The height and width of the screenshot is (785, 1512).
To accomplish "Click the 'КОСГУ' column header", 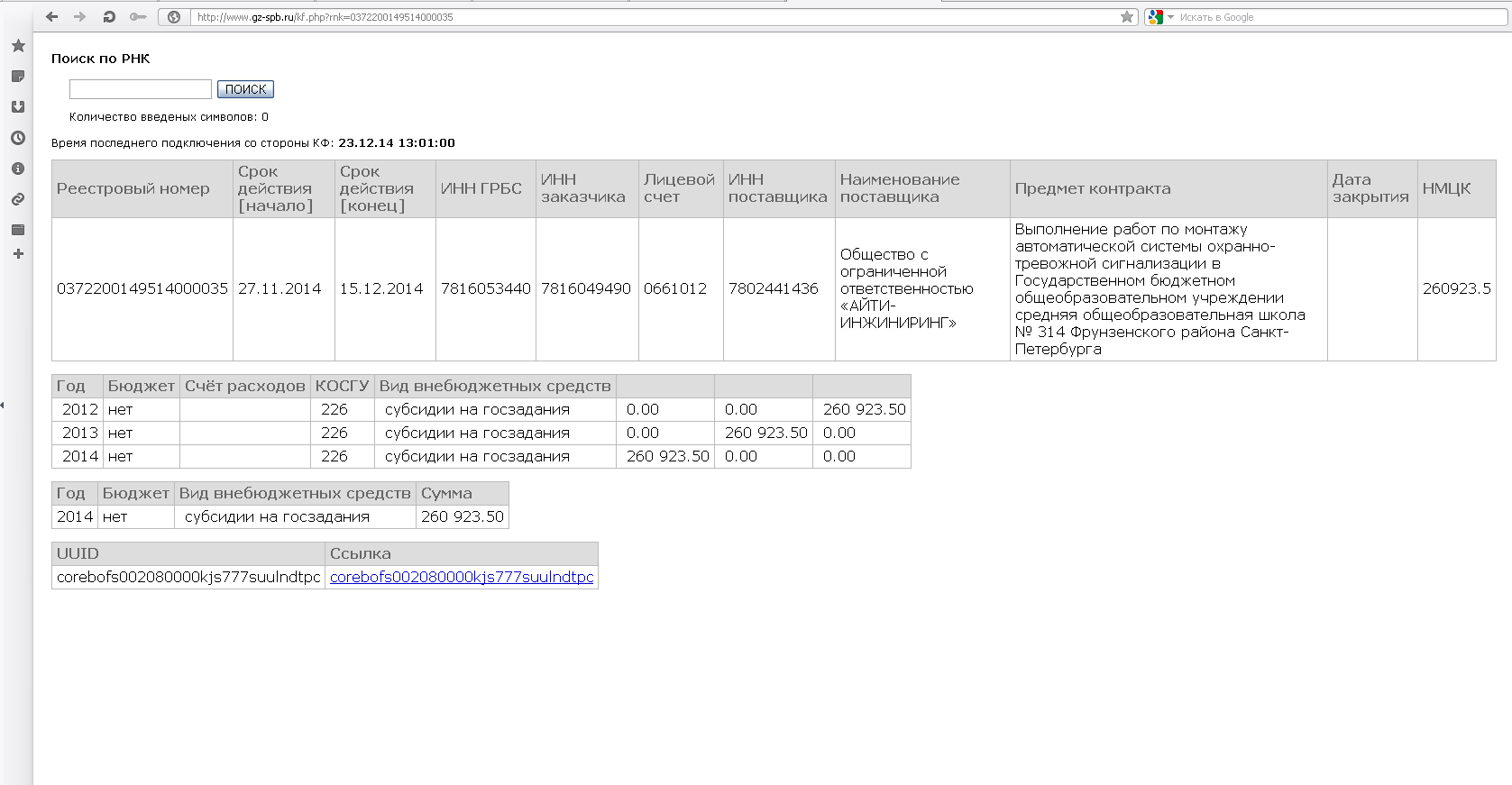I will (343, 386).
